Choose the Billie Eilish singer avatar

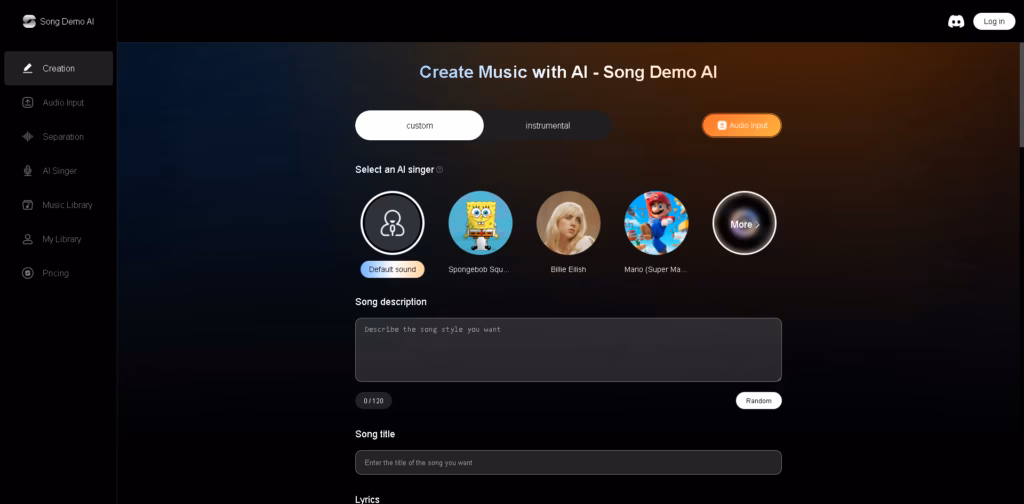(568, 223)
